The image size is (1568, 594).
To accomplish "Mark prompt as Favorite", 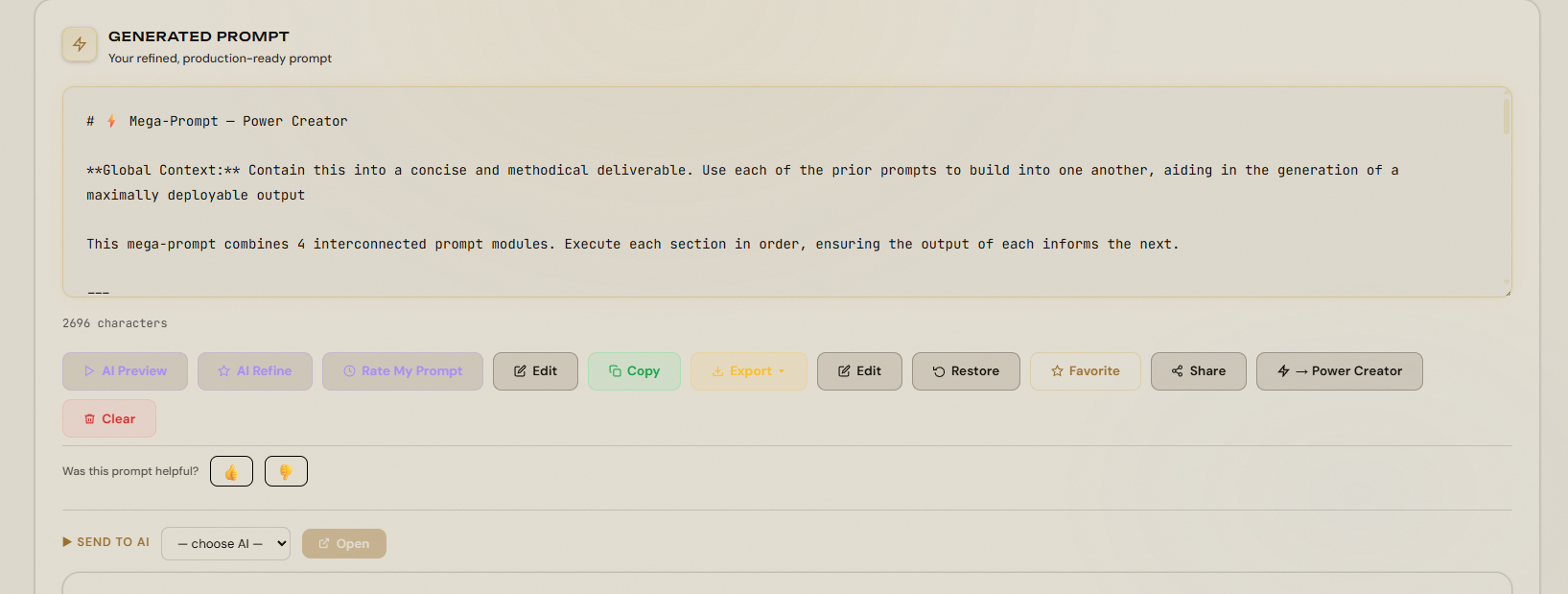I will point(1086,371).
